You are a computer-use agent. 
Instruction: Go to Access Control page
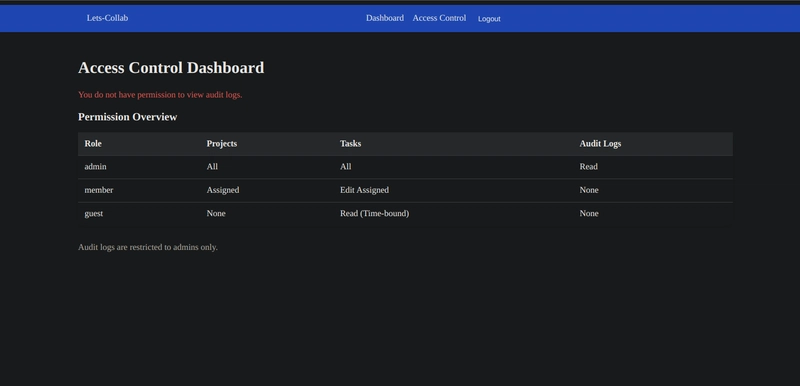tap(439, 18)
